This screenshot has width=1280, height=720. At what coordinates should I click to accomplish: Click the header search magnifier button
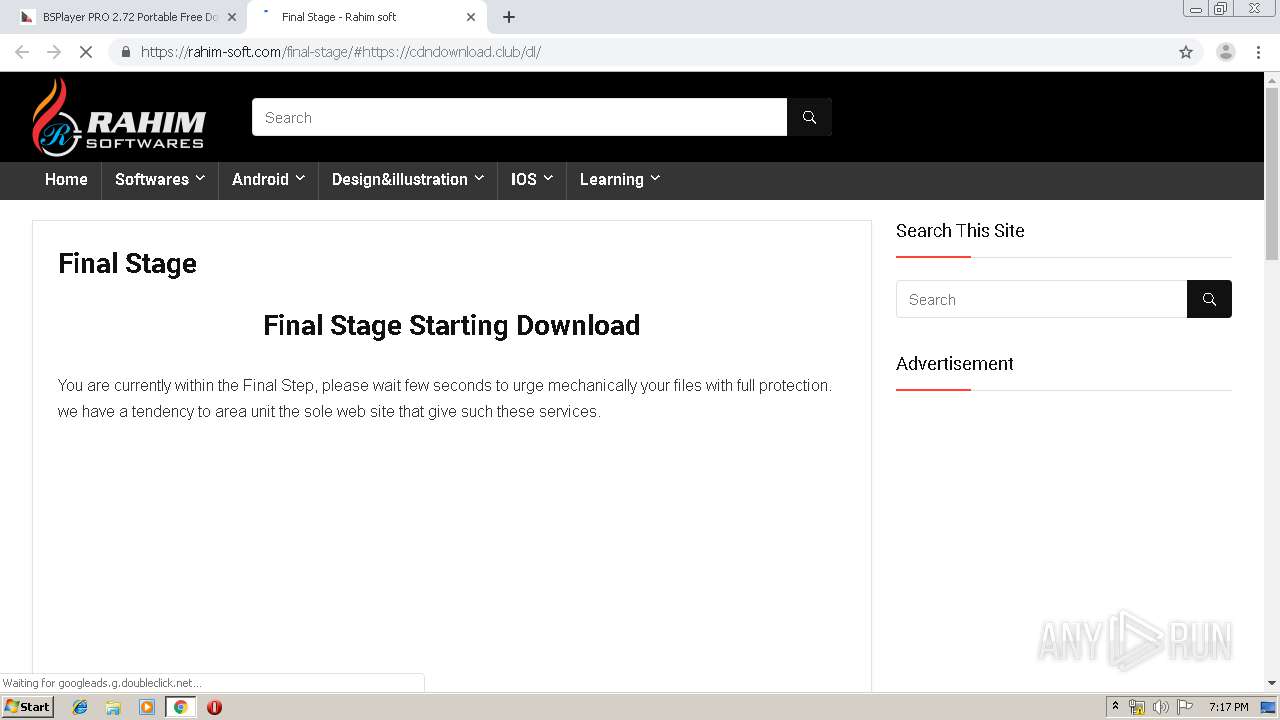click(809, 117)
